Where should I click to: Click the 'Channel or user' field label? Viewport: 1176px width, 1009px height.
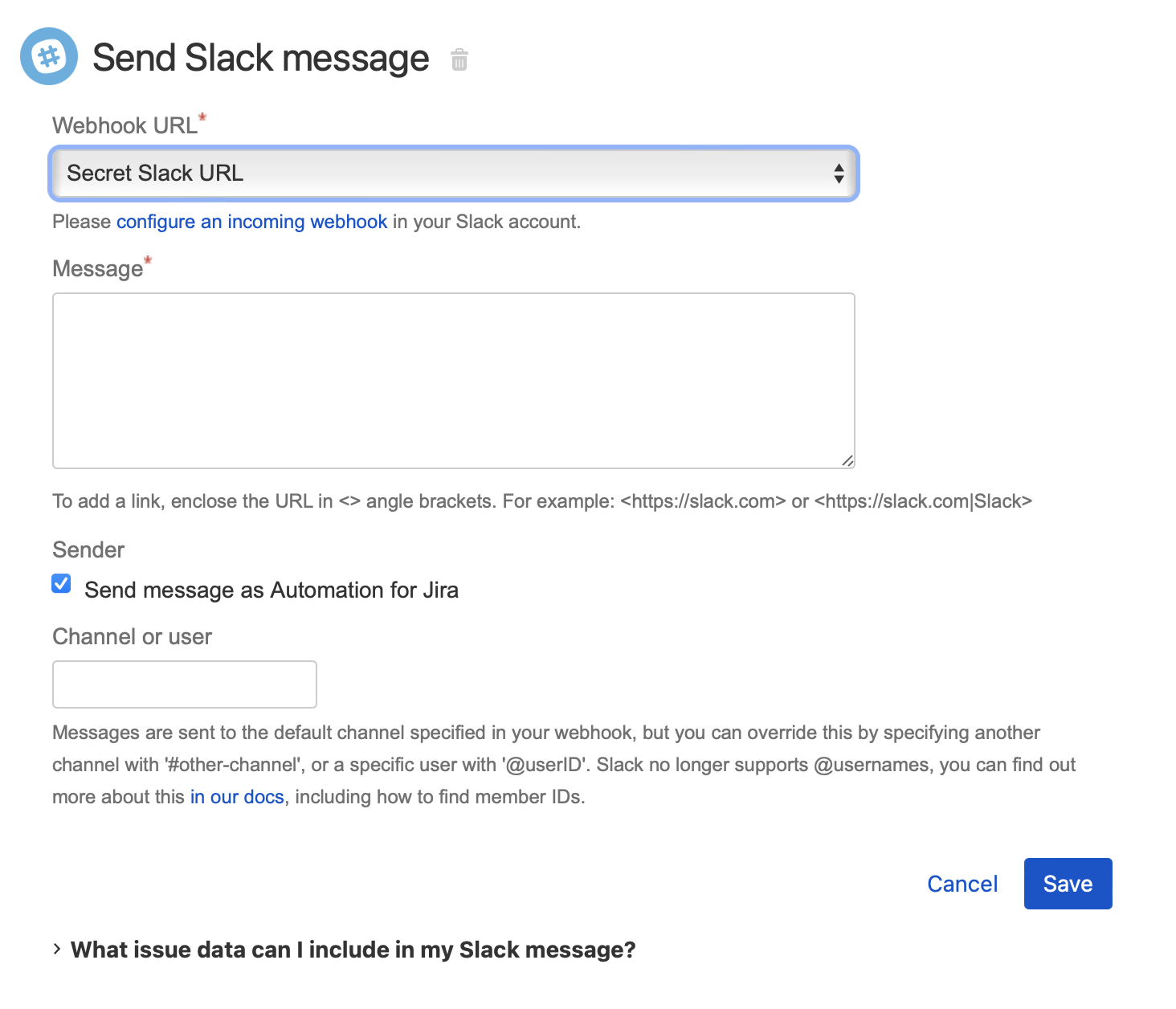(132, 637)
